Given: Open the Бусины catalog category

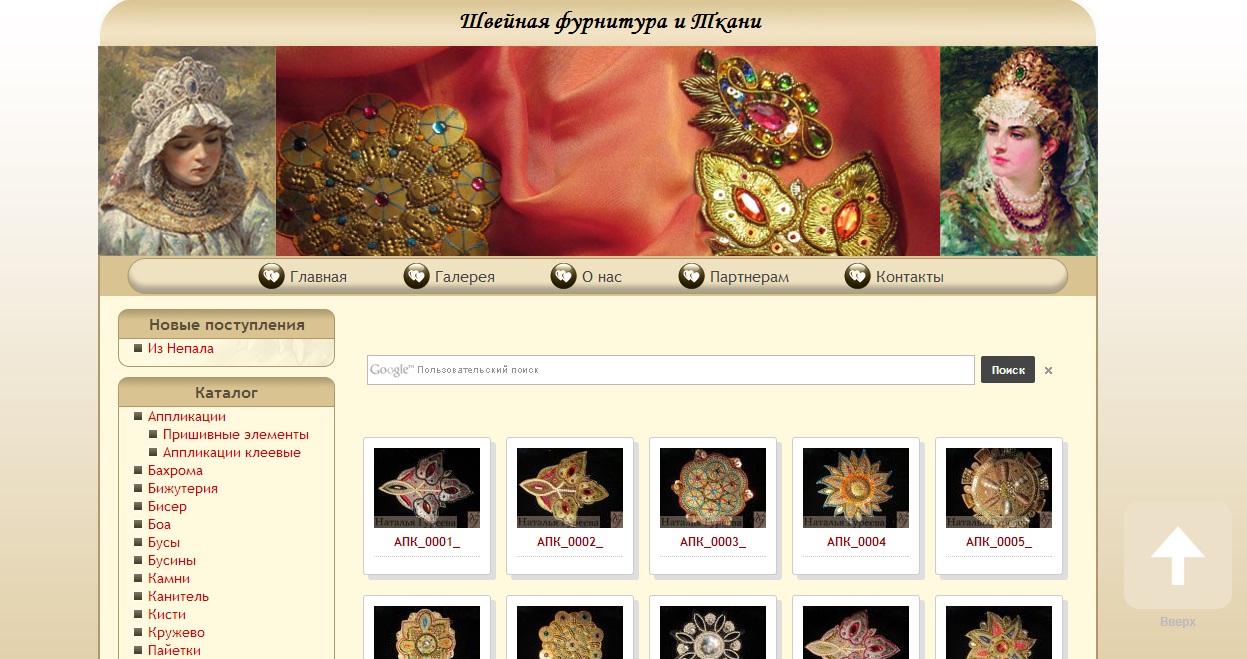Looking at the screenshot, I should [172, 561].
